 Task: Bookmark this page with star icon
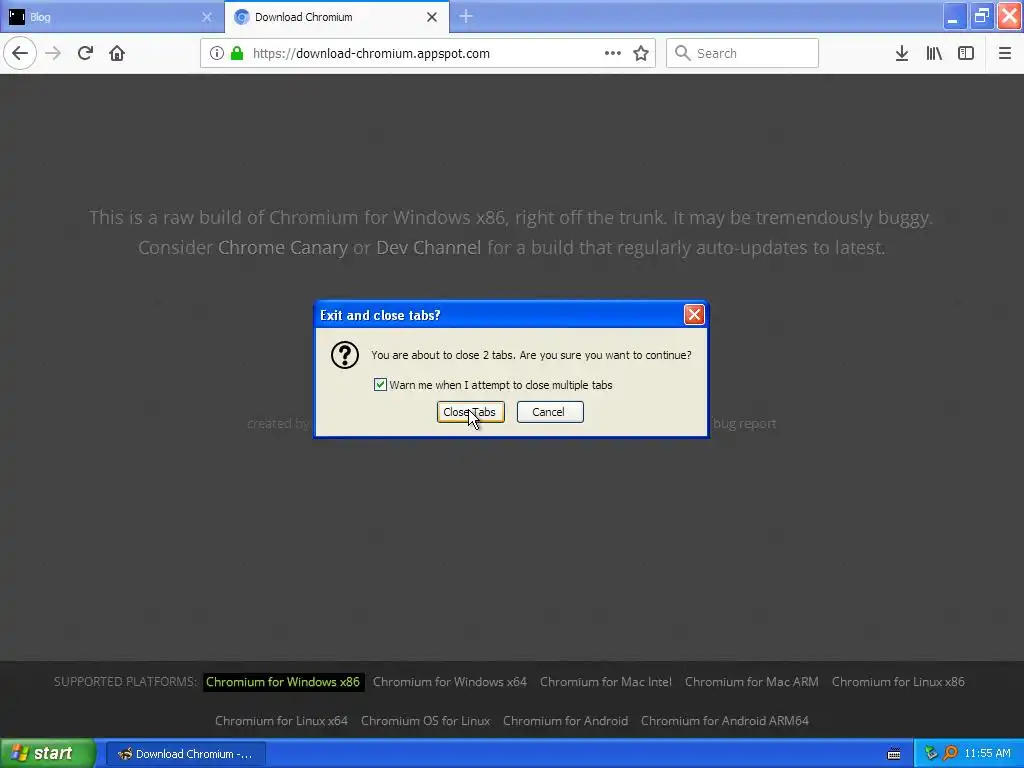coord(641,53)
